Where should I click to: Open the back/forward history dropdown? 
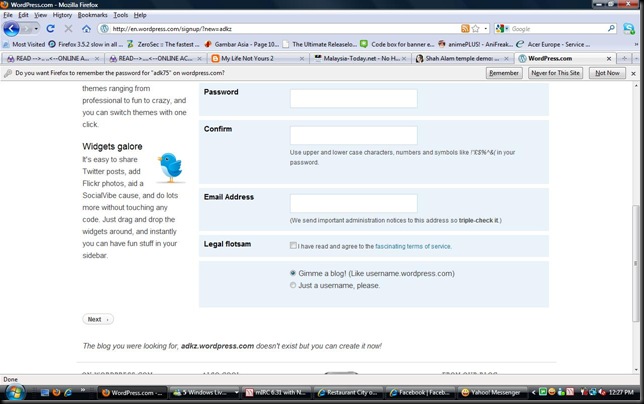click(36, 29)
